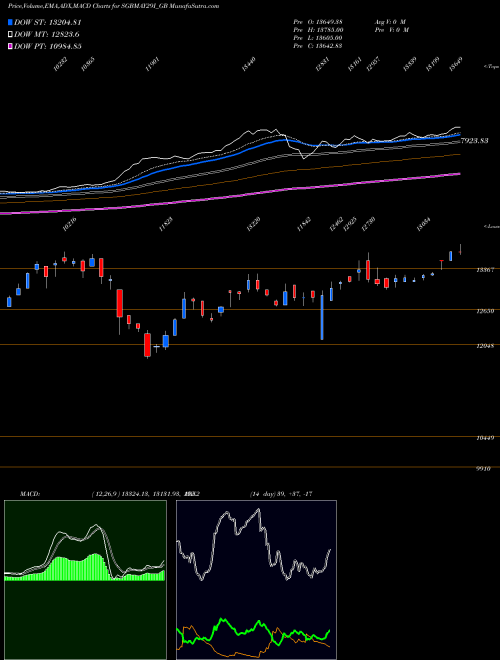Click the blue DOW ST legend square
This screenshot has width=500, height=660.
pyautogui.click(x=10, y=22)
